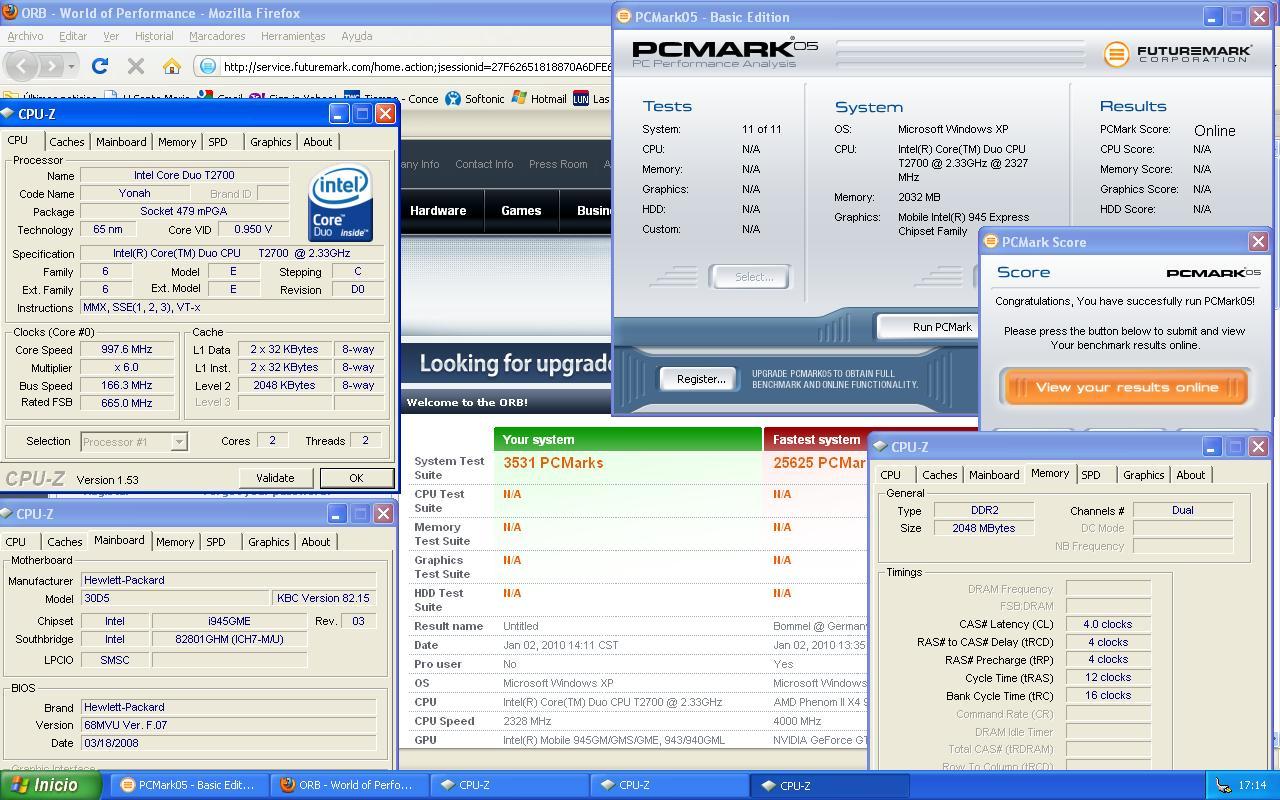Click the DDR2 memory type field
1280x800 pixels.
click(984, 510)
